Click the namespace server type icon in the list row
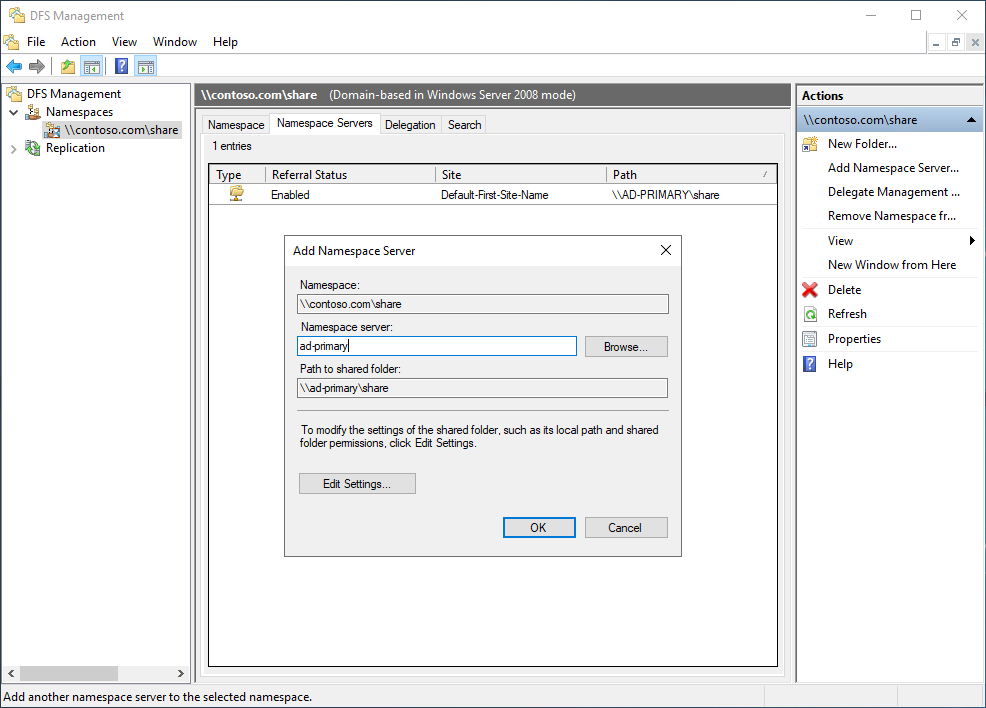 click(236, 194)
